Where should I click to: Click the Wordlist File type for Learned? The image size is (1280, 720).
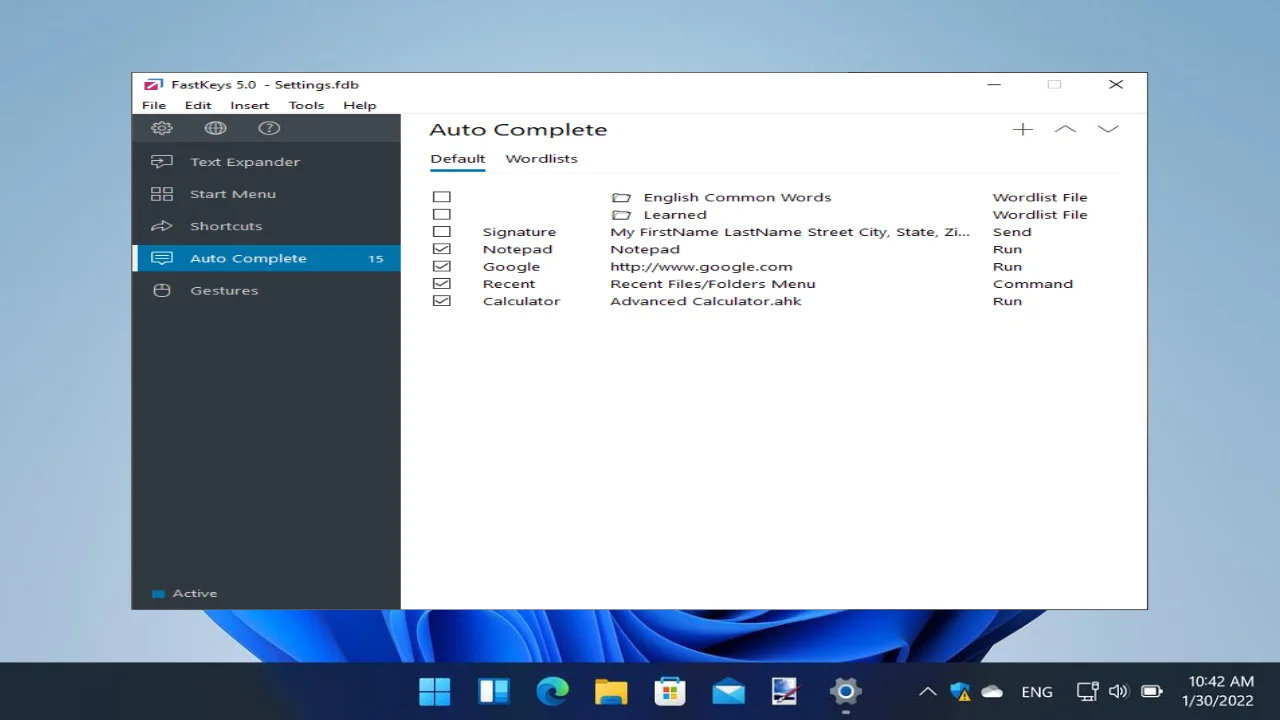[x=1040, y=215]
